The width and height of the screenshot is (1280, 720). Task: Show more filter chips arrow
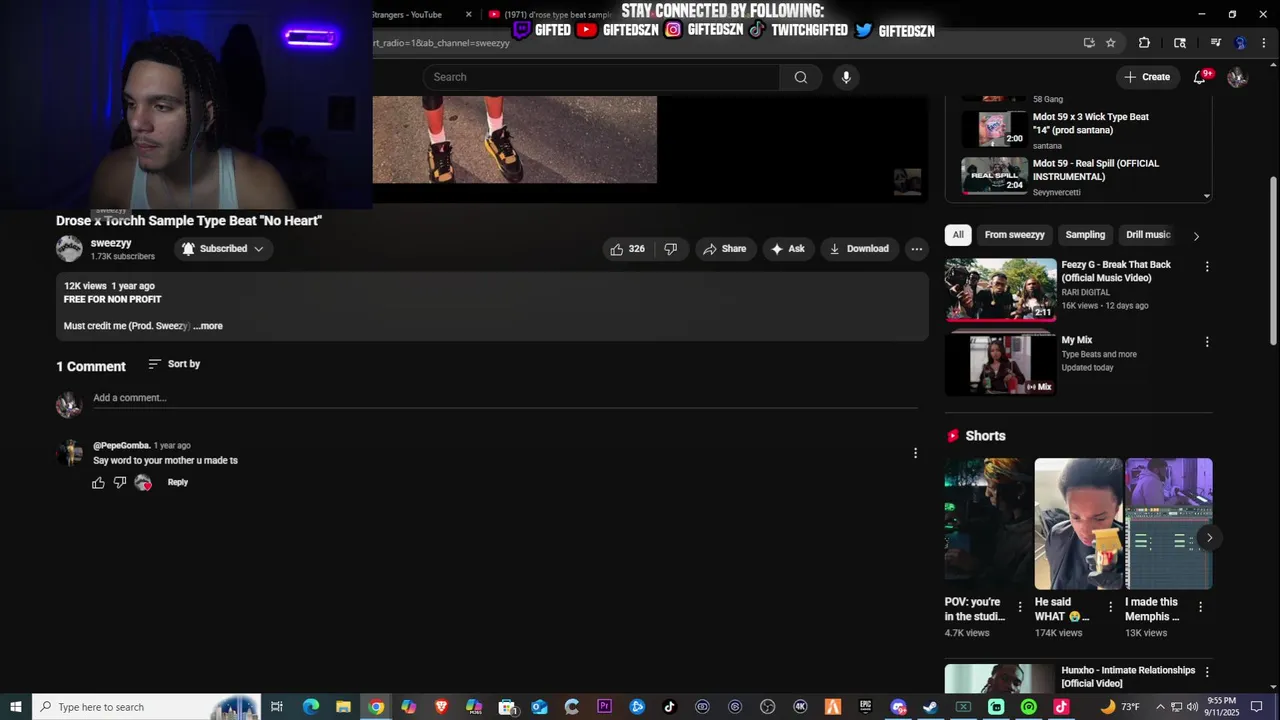(1196, 236)
